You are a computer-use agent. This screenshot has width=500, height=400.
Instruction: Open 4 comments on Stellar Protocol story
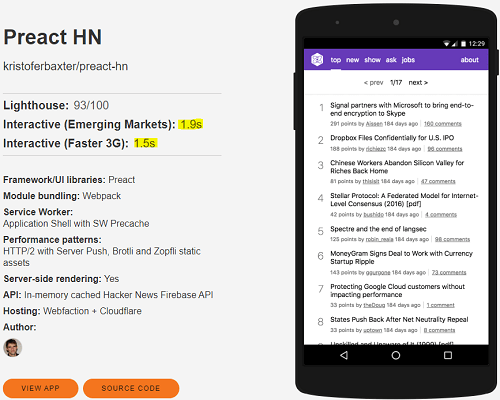441,214
